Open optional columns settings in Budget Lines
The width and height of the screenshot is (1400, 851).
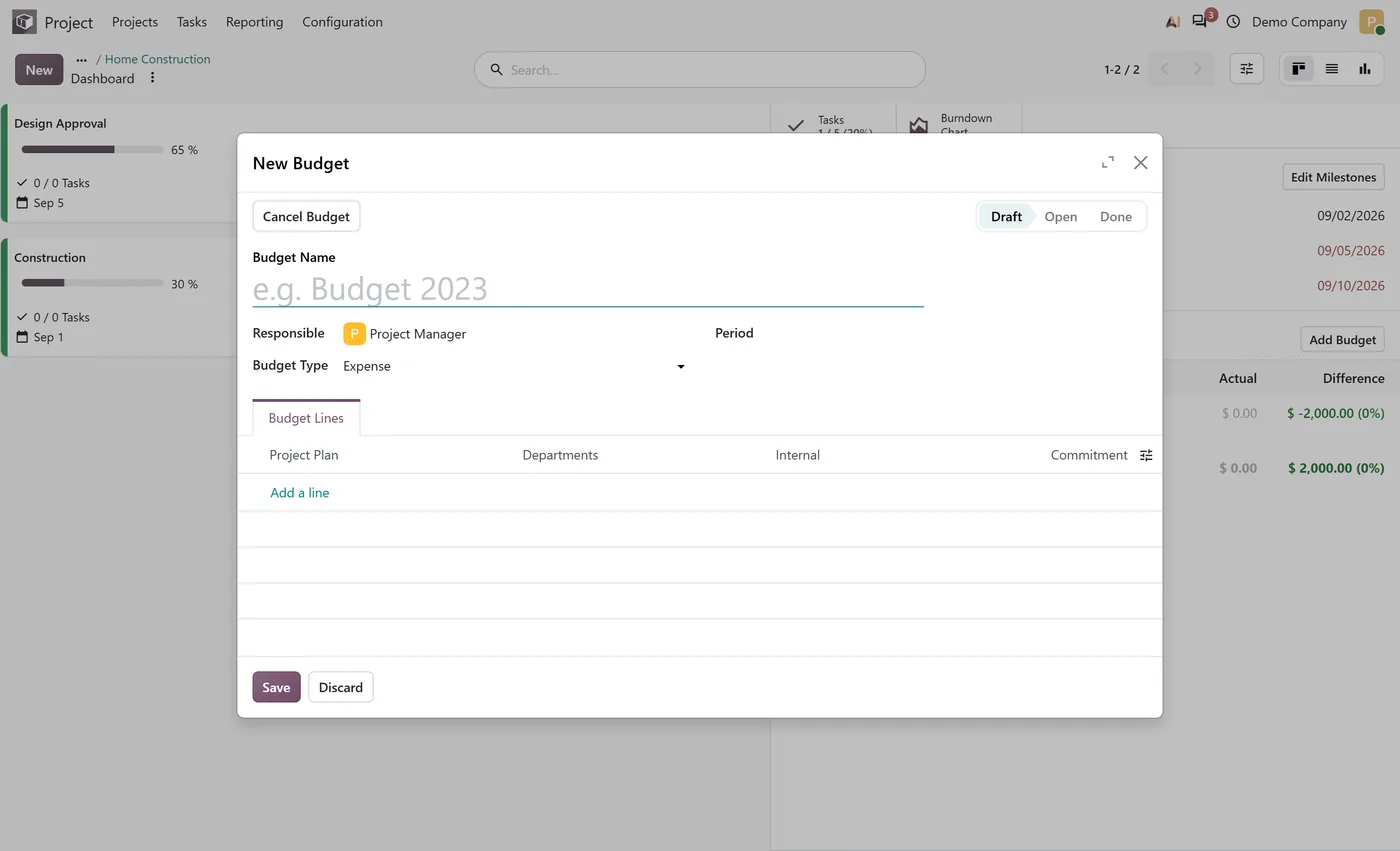point(1146,455)
